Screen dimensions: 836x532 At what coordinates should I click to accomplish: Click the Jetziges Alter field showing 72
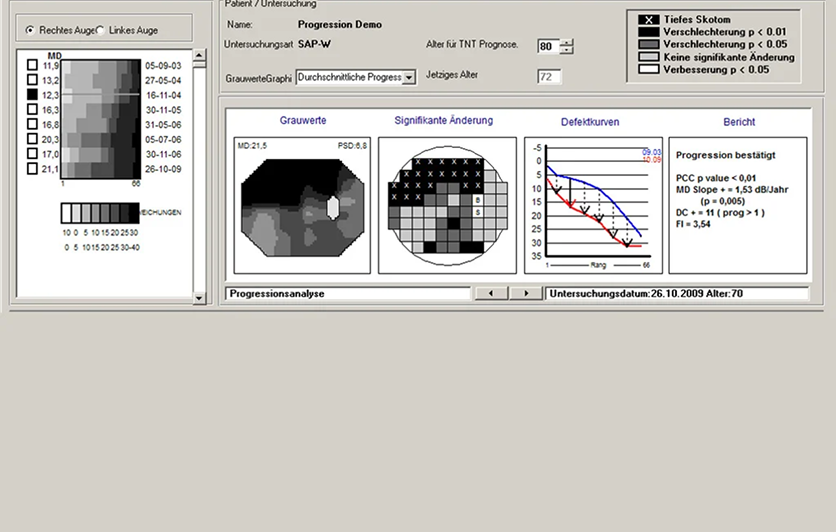coord(549,77)
